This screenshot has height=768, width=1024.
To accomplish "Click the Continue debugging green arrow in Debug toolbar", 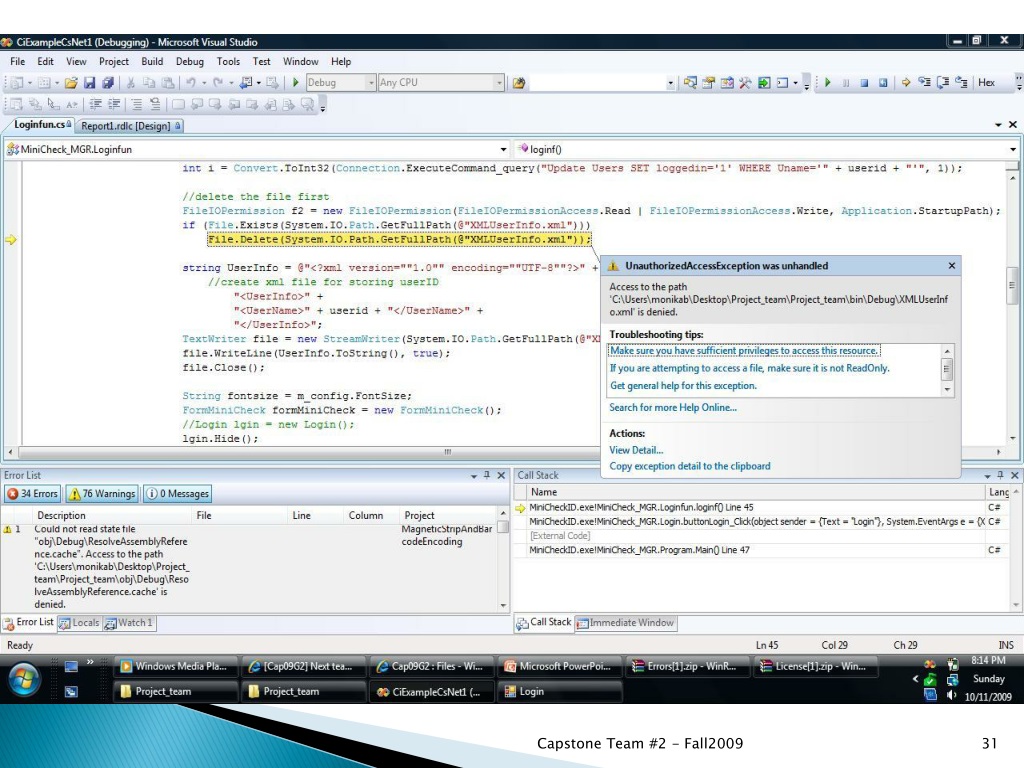I will [828, 83].
